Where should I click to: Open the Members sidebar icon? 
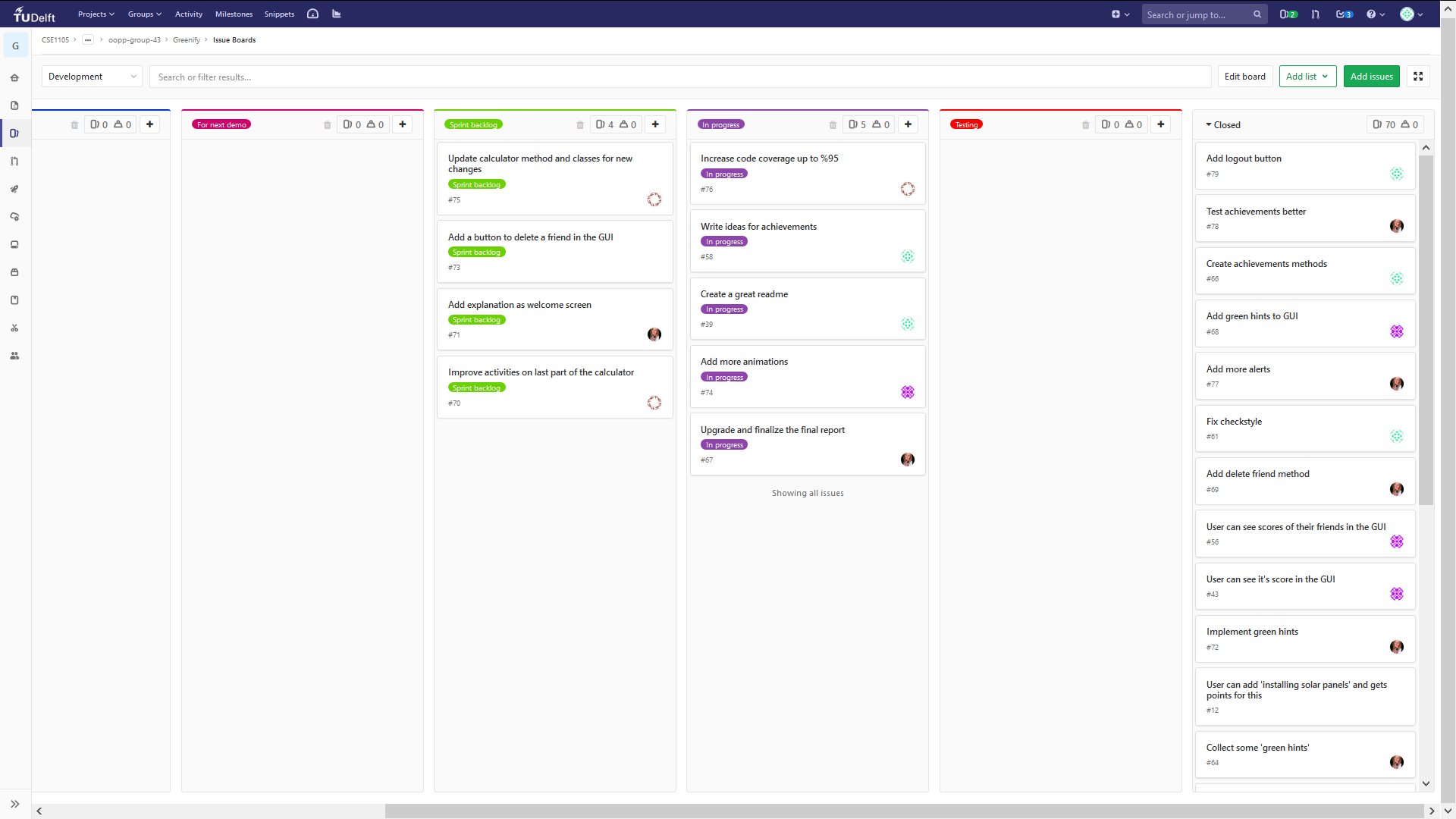click(x=14, y=356)
